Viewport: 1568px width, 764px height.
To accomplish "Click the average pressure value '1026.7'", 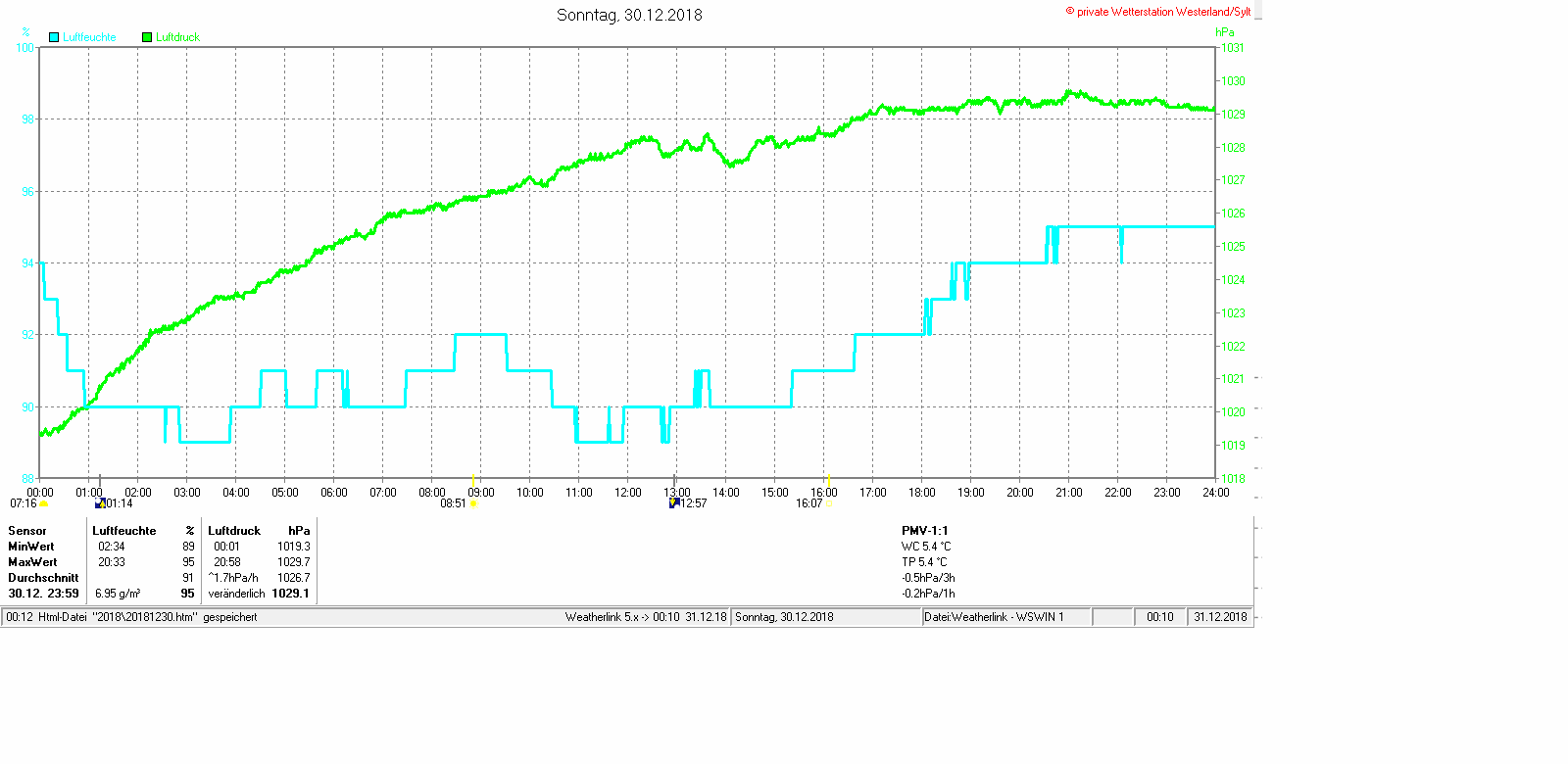I will 294,578.
